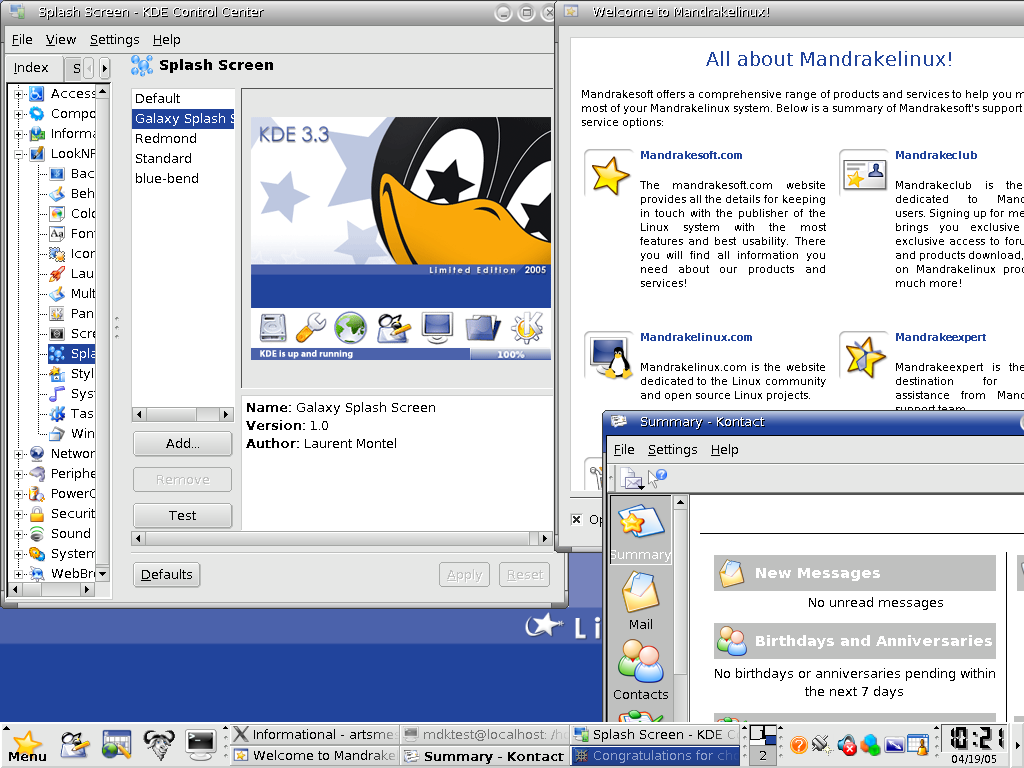Screen dimensions: 1024x768
Task: Open the calendar reminder bell tray icon
Action: tap(918, 744)
